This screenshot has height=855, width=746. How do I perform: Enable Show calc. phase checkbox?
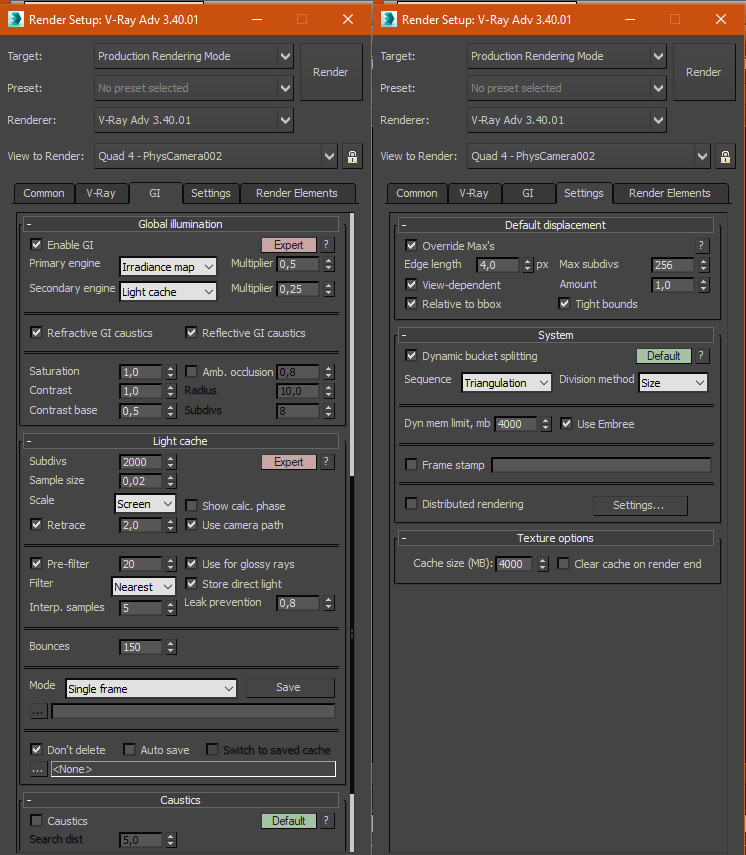(x=191, y=505)
